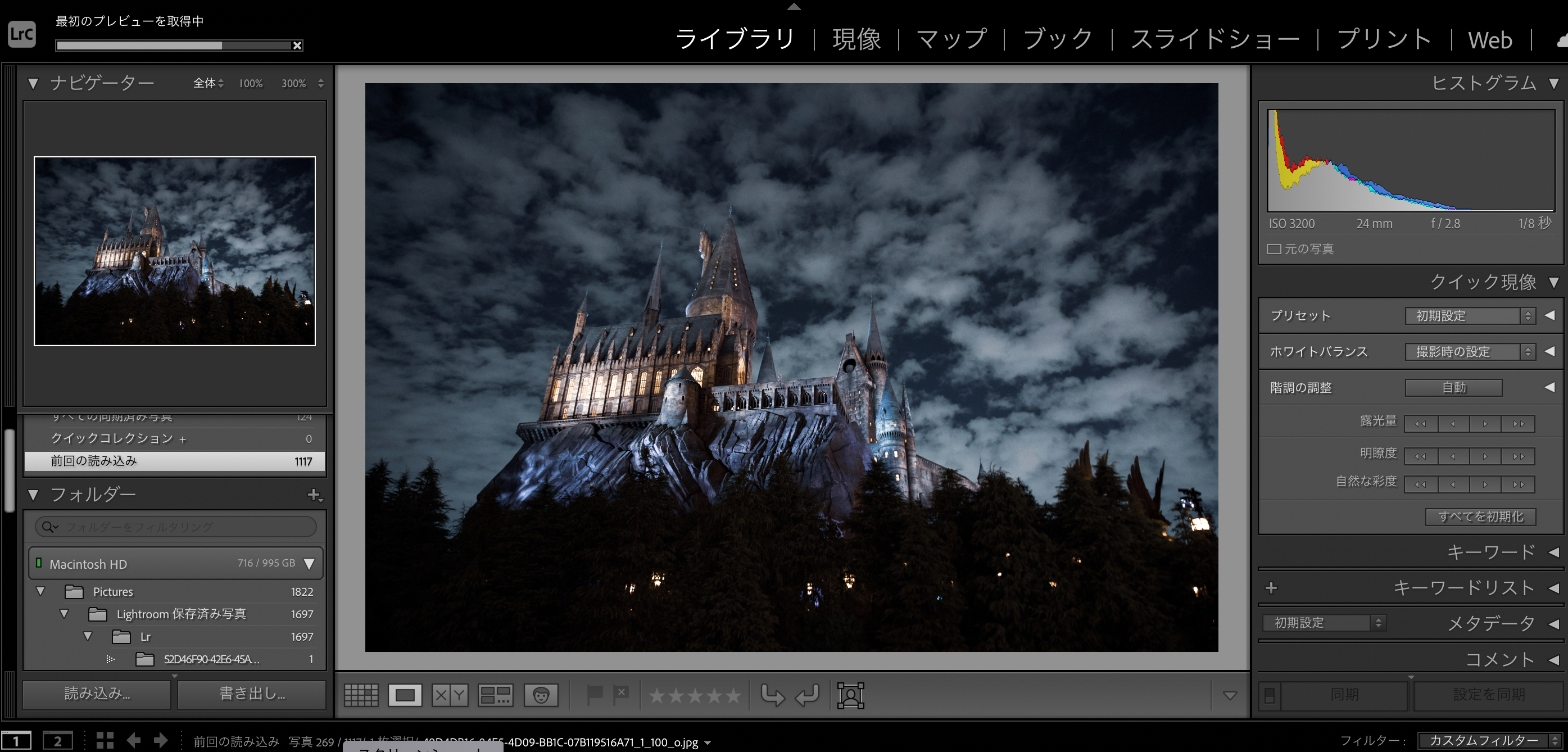Increase exposure by large step
Viewport: 1568px width, 752px height.
(x=1518, y=424)
